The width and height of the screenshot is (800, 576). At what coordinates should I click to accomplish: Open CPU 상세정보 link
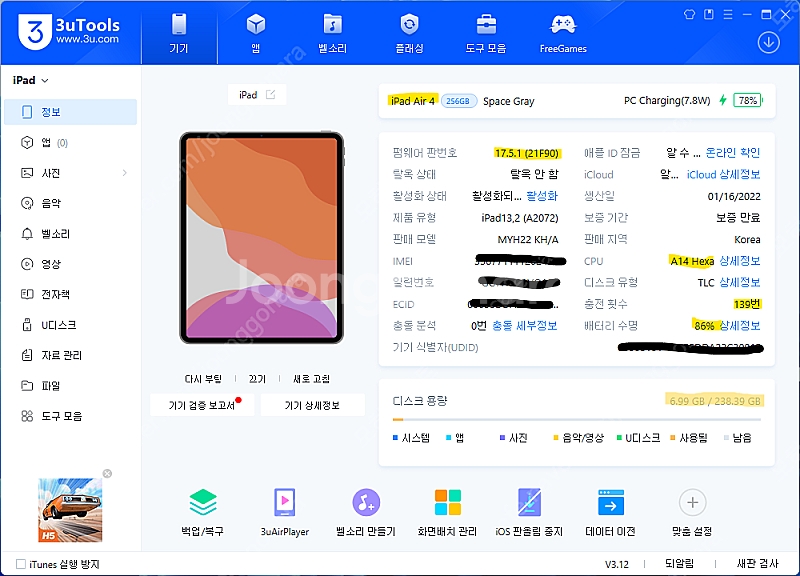740,261
